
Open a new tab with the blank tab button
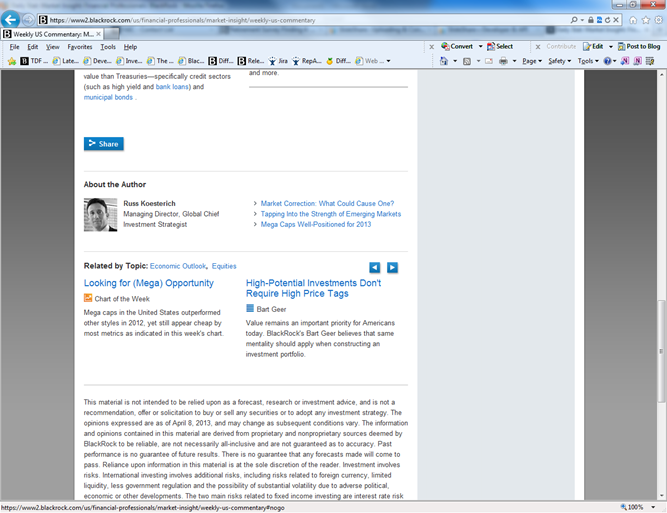click(111, 34)
